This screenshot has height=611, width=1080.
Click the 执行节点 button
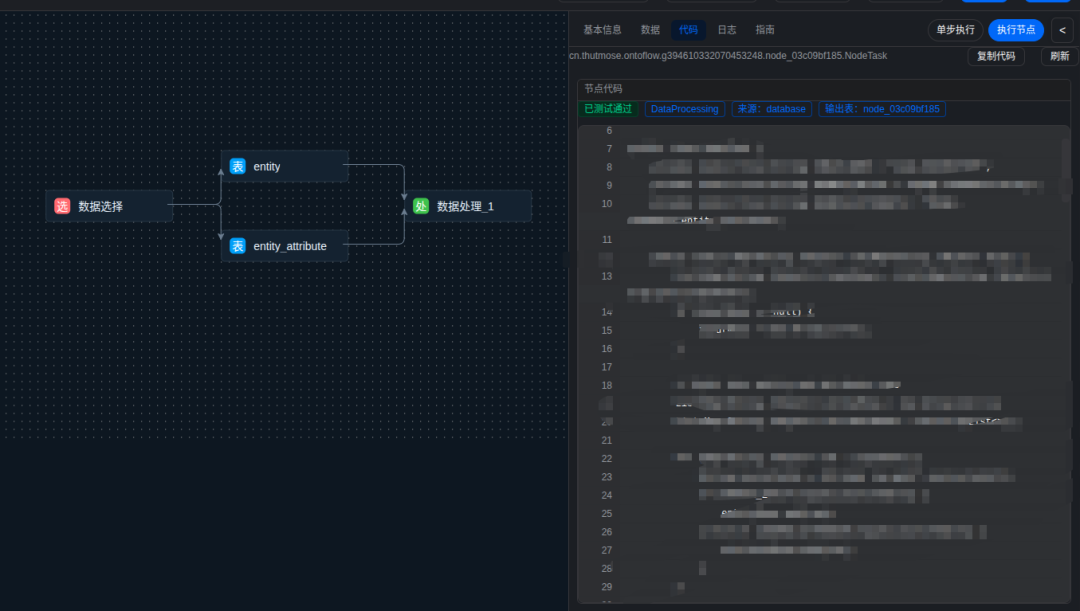pyautogui.click(x=1016, y=30)
